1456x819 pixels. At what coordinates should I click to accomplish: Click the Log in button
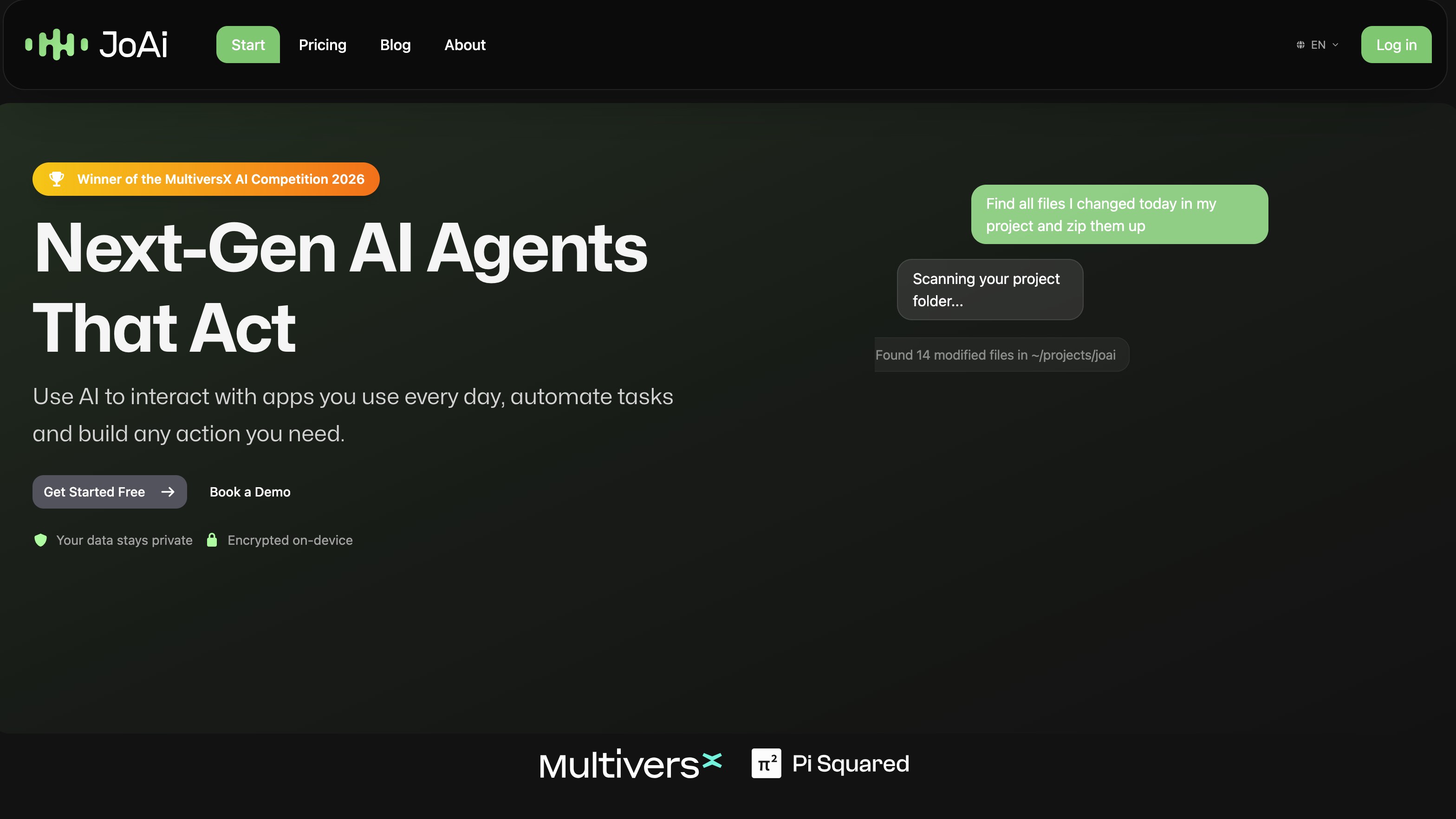click(x=1396, y=45)
